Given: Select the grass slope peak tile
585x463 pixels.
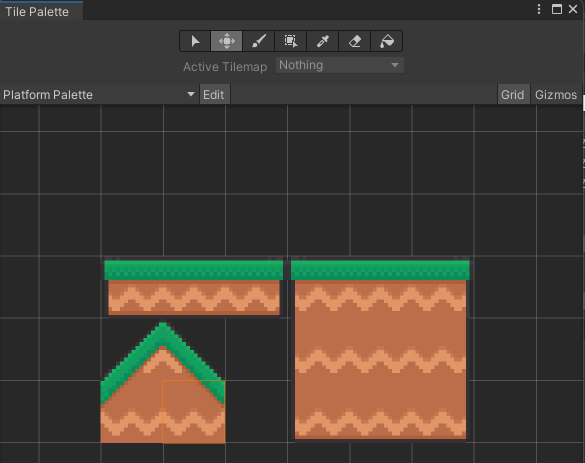Looking at the screenshot, I should pos(163,382).
